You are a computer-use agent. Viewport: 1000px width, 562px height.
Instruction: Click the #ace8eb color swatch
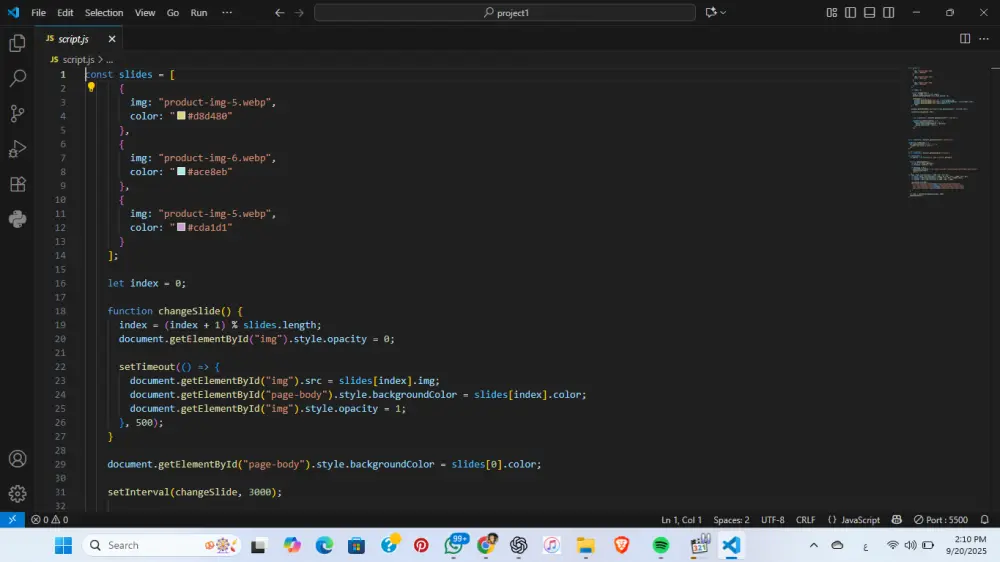tap(181, 172)
